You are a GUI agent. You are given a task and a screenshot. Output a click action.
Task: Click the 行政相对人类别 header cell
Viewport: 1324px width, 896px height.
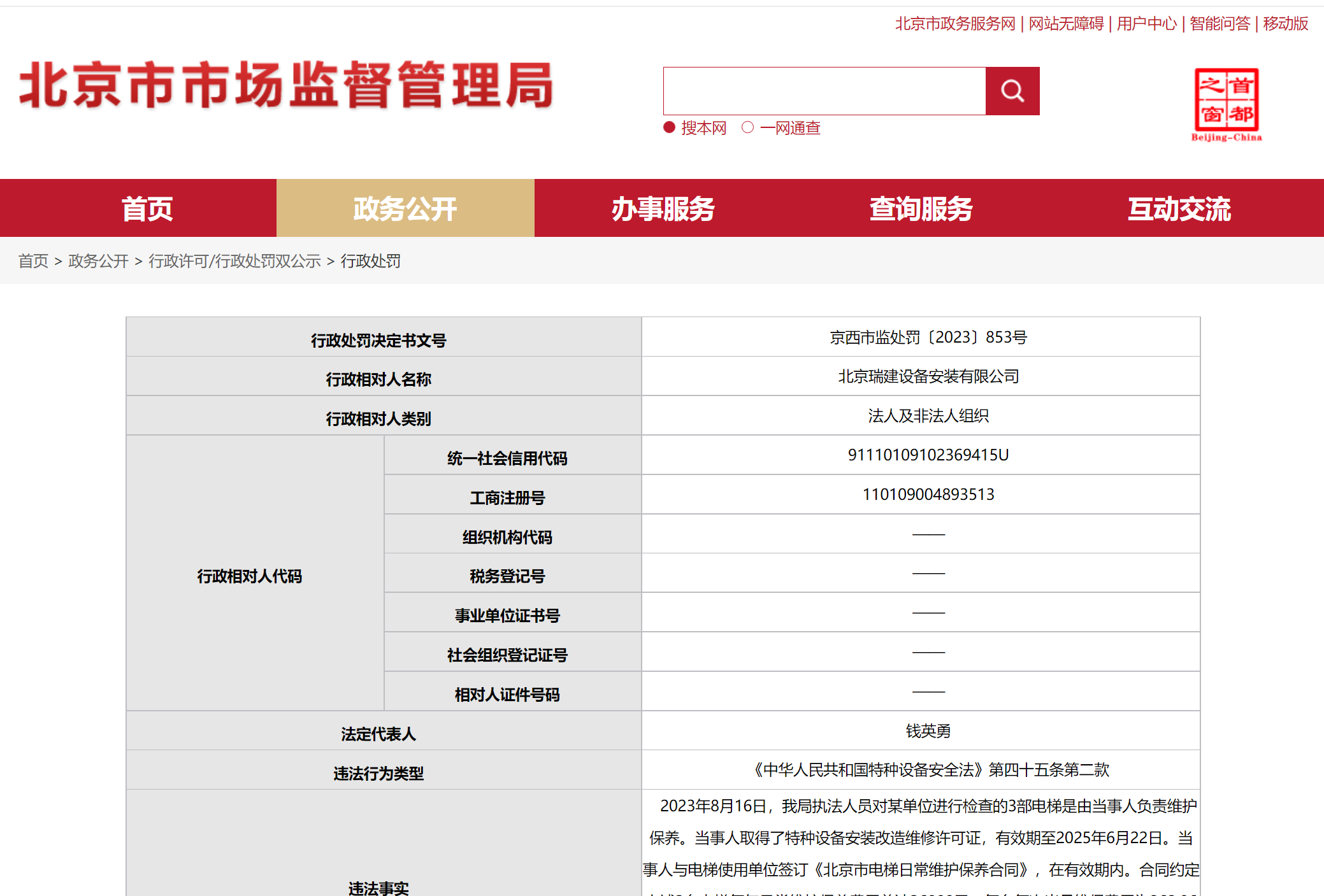tap(384, 416)
